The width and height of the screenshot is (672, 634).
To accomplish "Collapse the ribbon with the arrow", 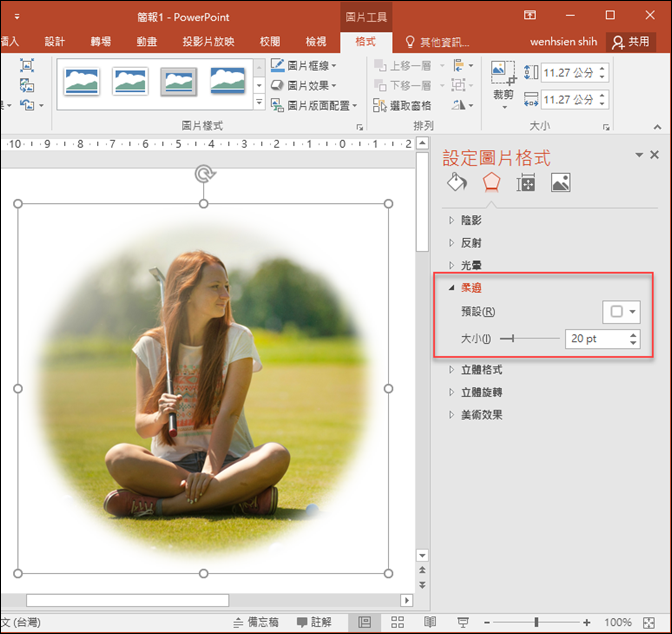I will (657, 127).
